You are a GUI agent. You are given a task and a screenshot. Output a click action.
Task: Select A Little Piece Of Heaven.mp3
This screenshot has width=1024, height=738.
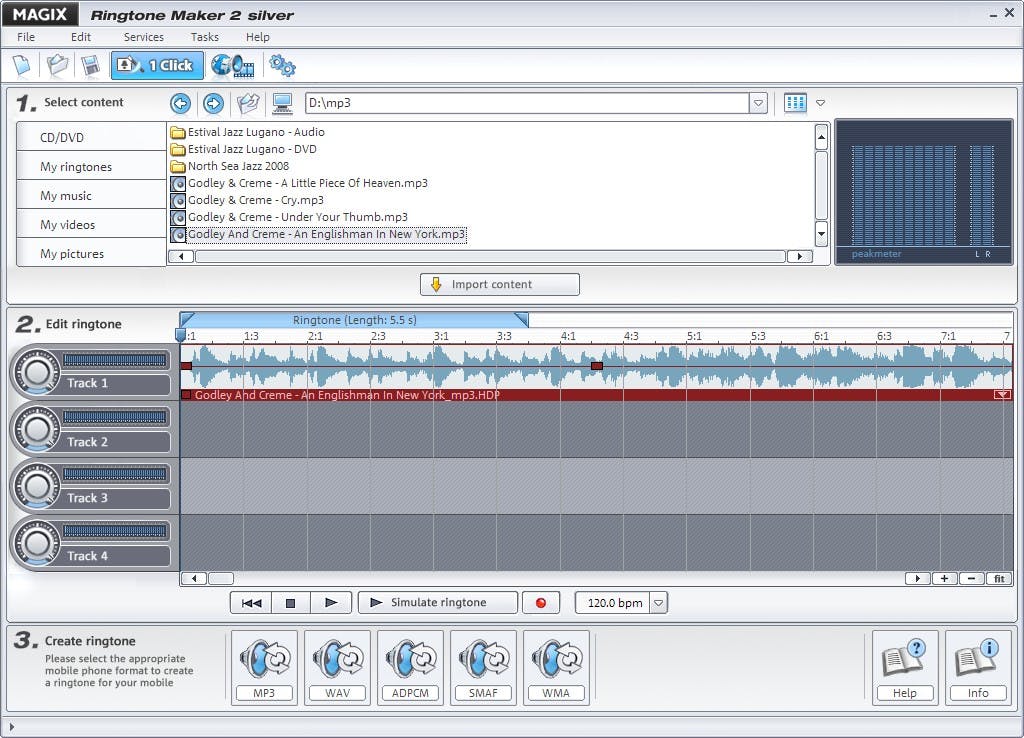point(299,183)
